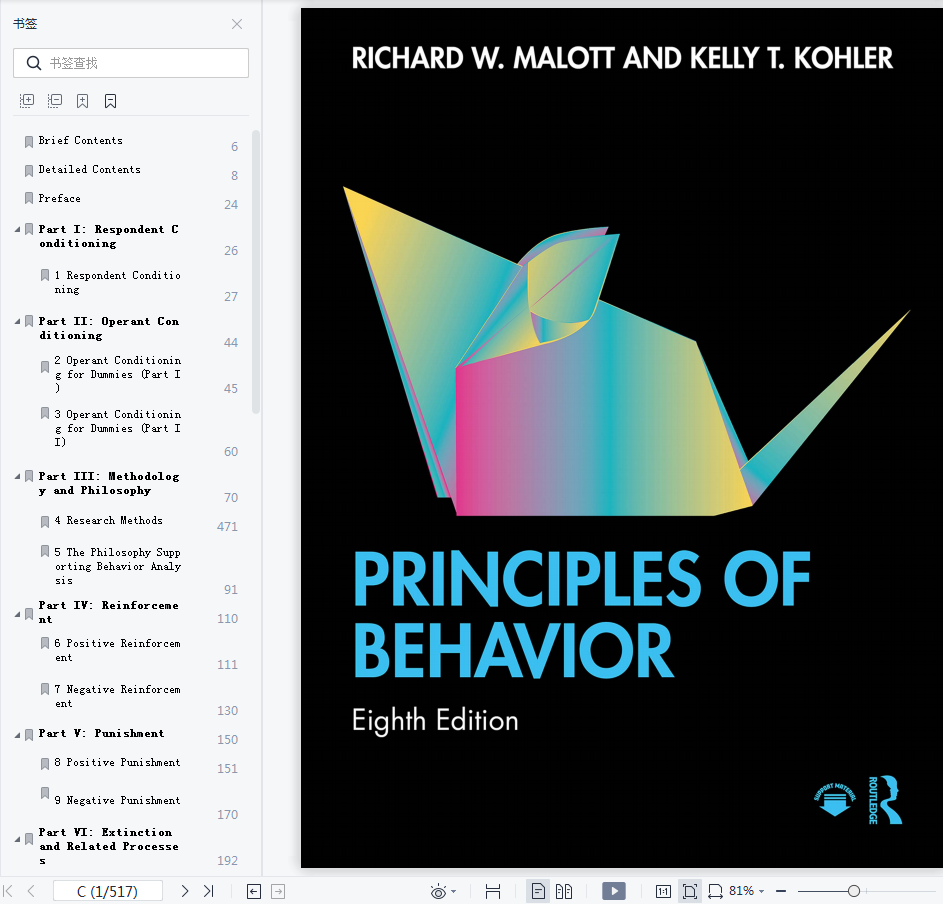Open eye protection mode dropdown arrow
The image size is (943, 904).
tap(453, 892)
